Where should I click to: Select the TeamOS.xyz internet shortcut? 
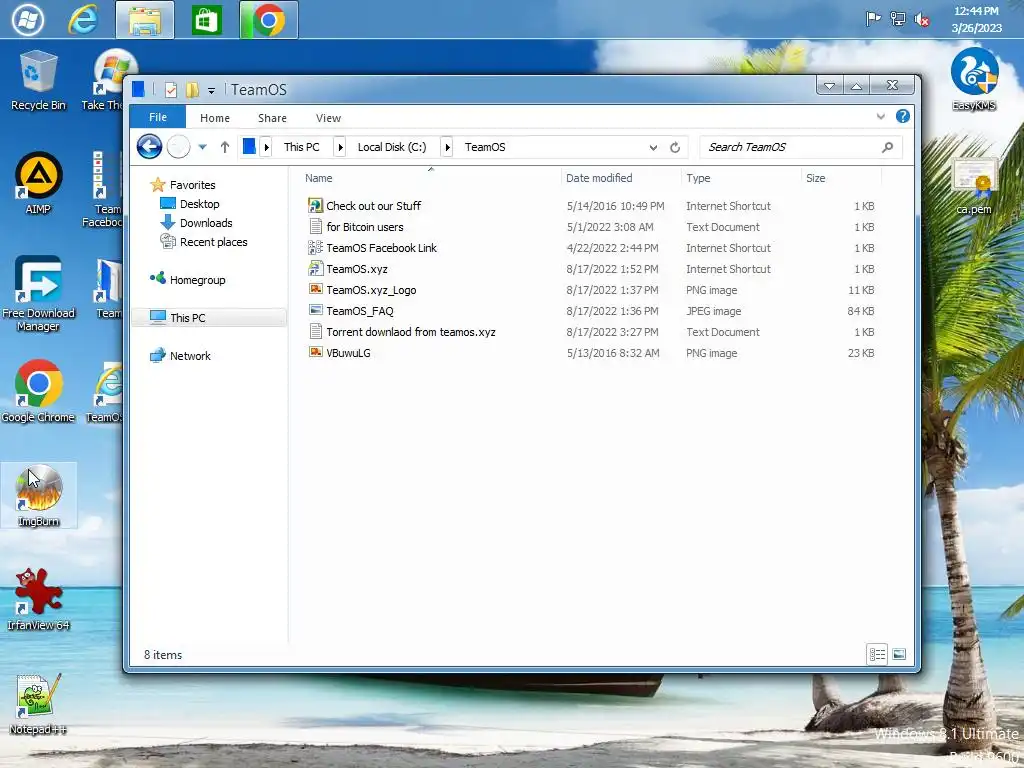[357, 268]
